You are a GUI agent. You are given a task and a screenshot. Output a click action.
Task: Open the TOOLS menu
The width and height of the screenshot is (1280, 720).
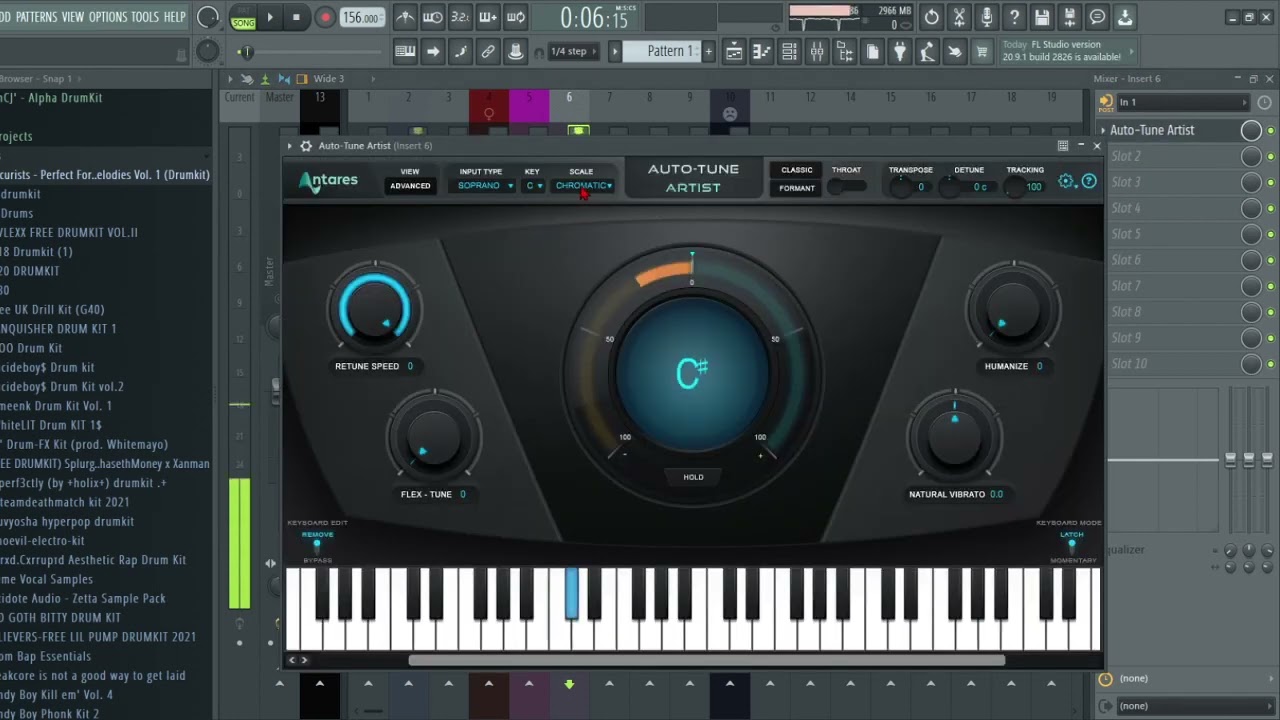tap(145, 17)
